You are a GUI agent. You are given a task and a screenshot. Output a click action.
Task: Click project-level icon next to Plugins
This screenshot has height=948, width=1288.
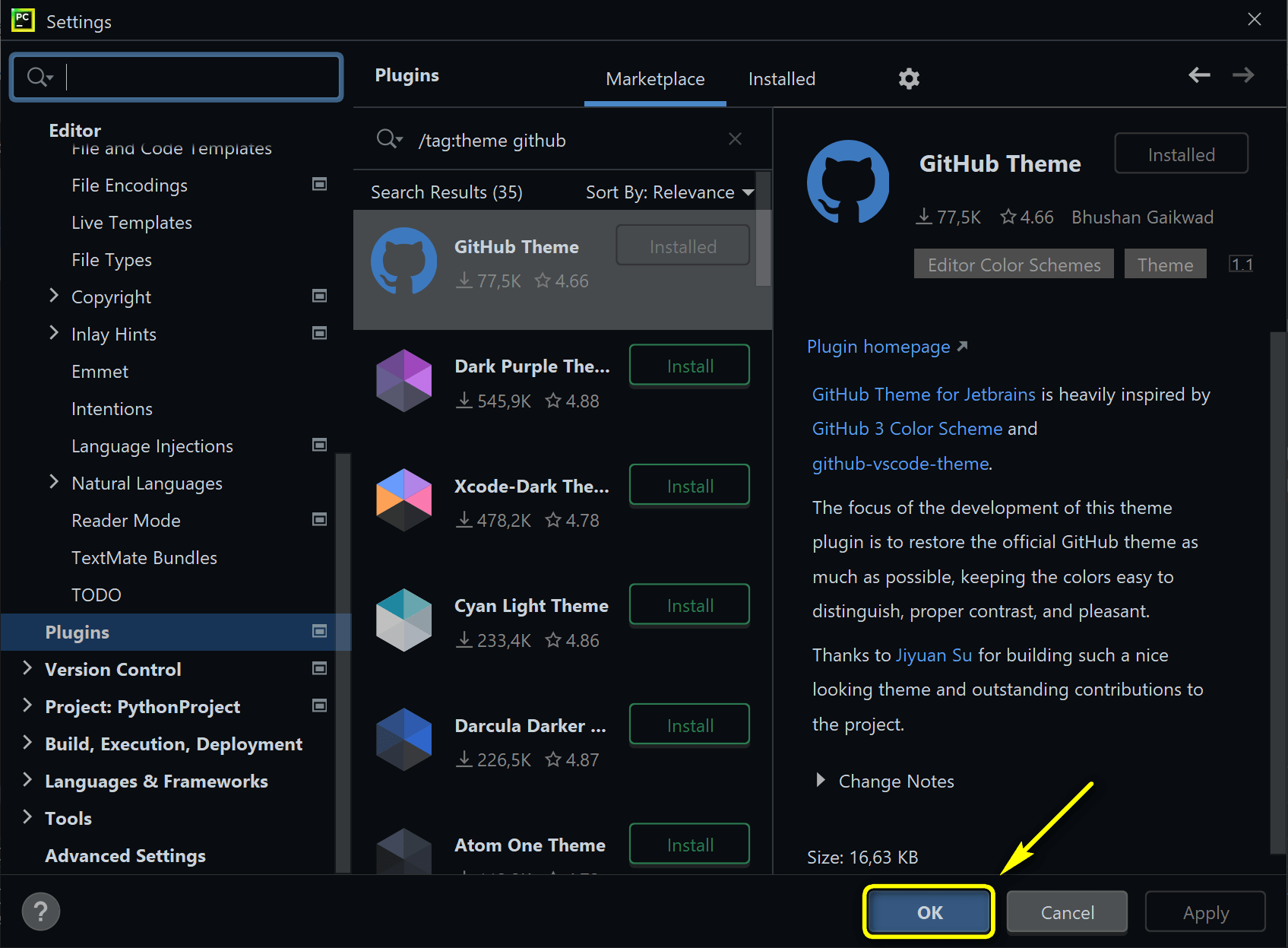pyautogui.click(x=320, y=631)
